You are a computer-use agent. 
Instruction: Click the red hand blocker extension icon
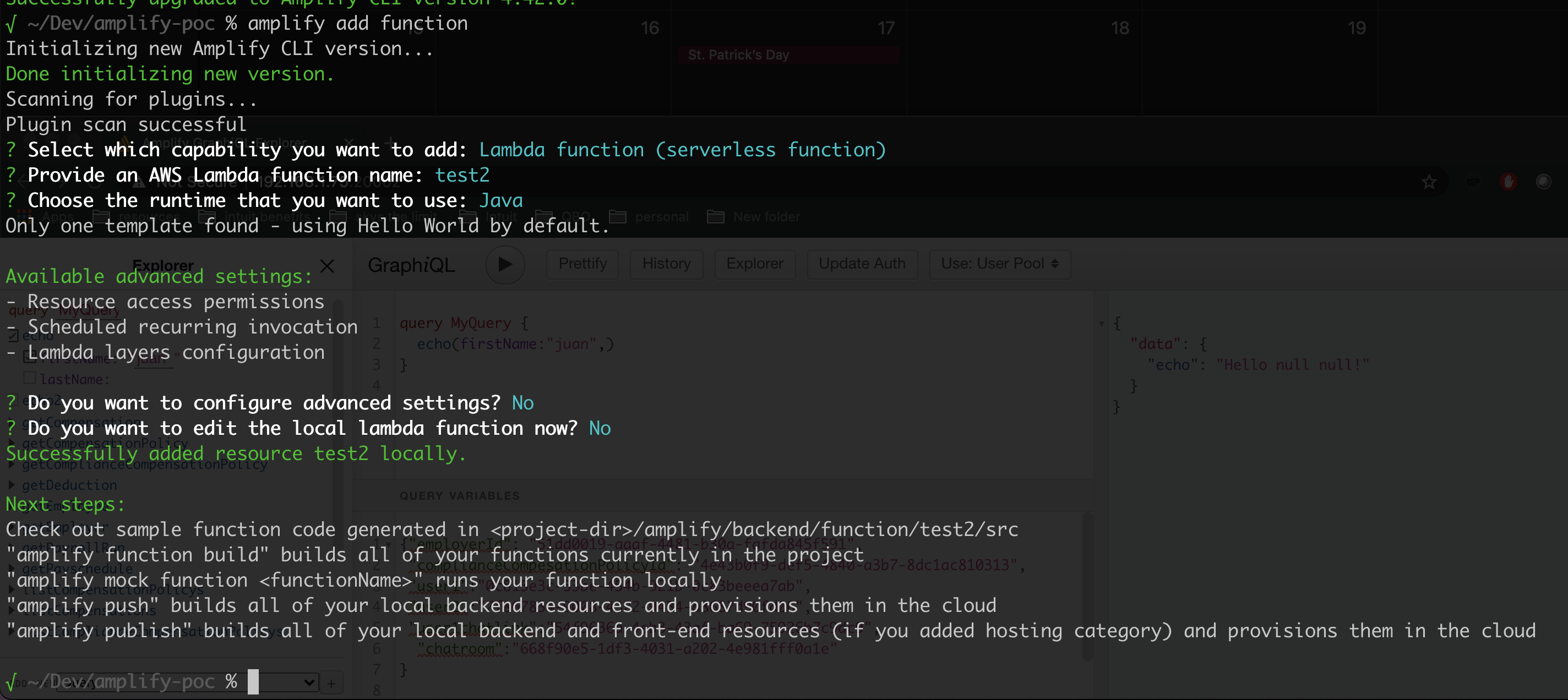1508,181
